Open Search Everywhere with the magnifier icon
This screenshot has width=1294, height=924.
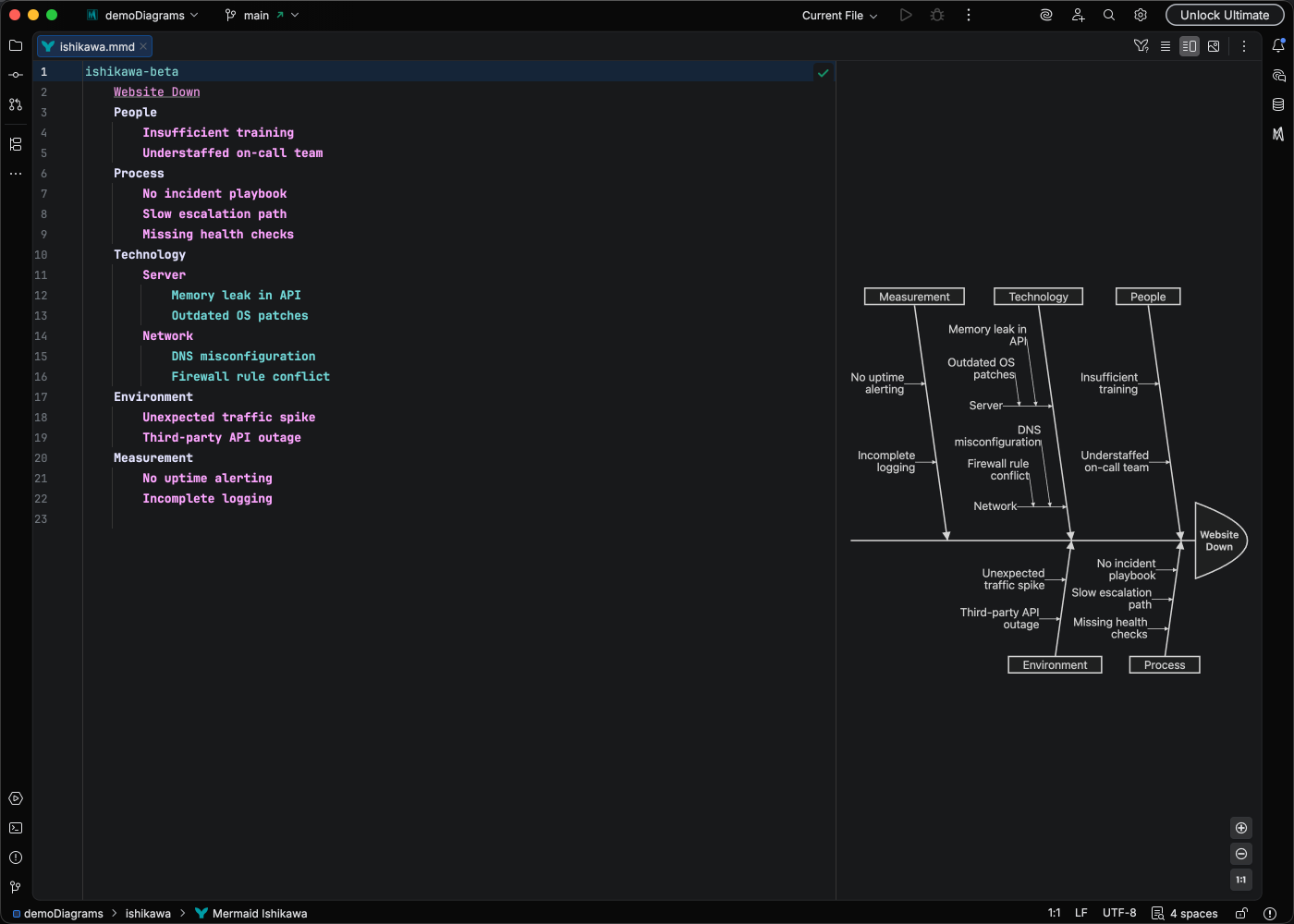coord(1108,15)
